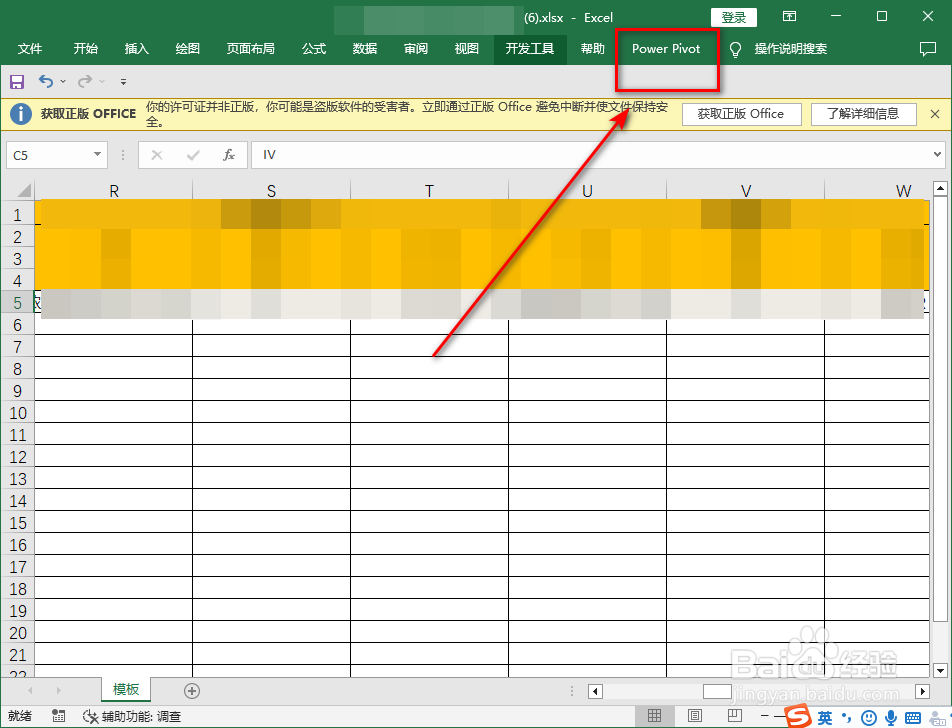This screenshot has width=952, height=728.
Task: Click the 了解详细信息 button
Action: [x=863, y=114]
